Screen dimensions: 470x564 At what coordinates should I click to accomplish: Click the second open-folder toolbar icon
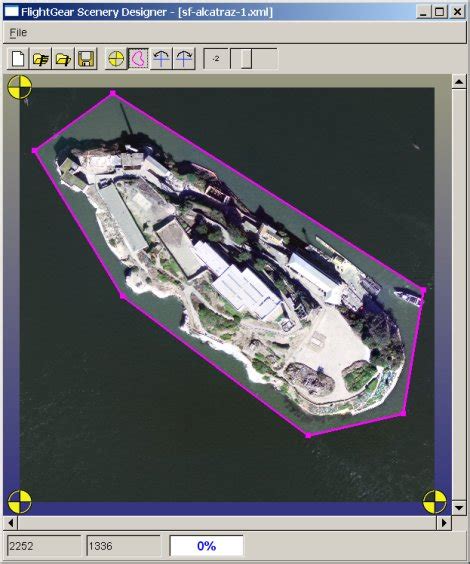(63, 59)
